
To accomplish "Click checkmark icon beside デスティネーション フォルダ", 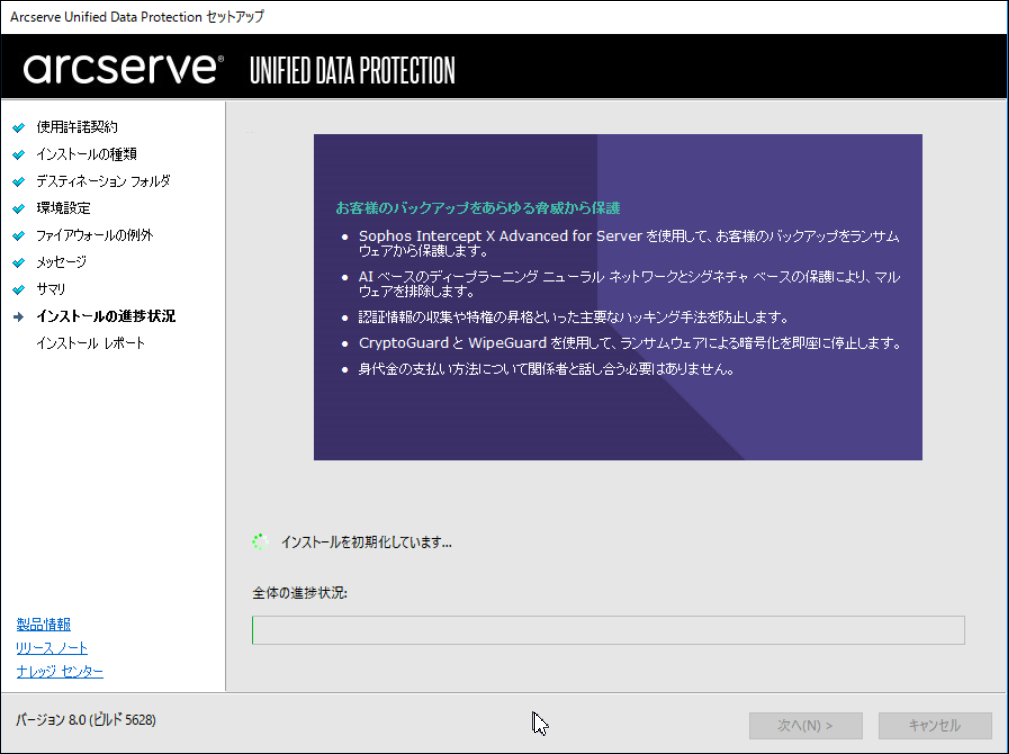I will [x=19, y=181].
